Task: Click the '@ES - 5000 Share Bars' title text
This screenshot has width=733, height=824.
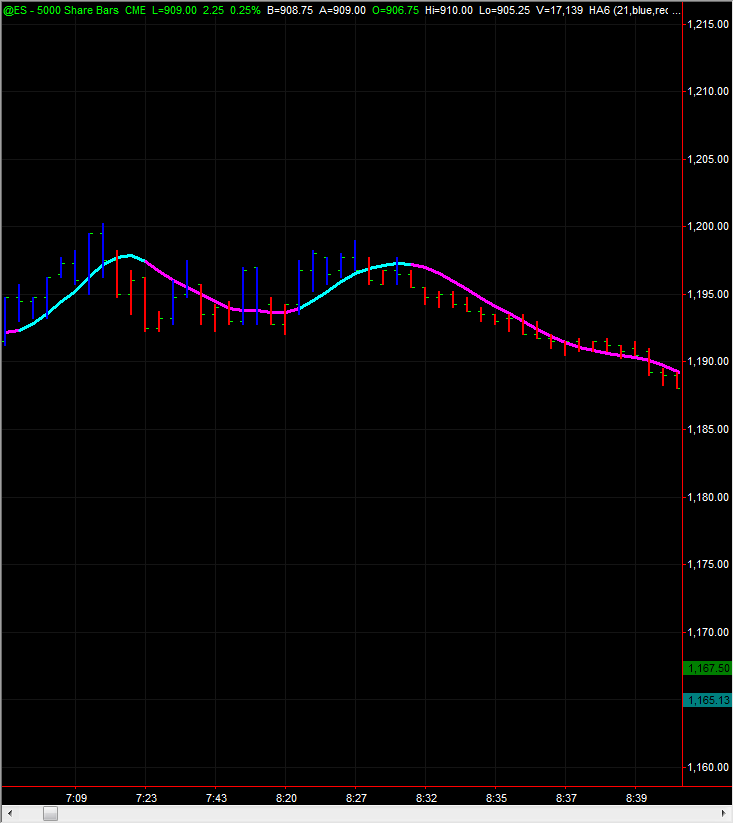Action: click(61, 10)
